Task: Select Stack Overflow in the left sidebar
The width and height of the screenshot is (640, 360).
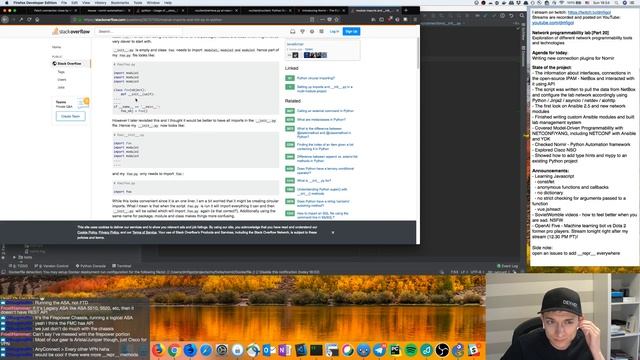Action: click(x=69, y=64)
